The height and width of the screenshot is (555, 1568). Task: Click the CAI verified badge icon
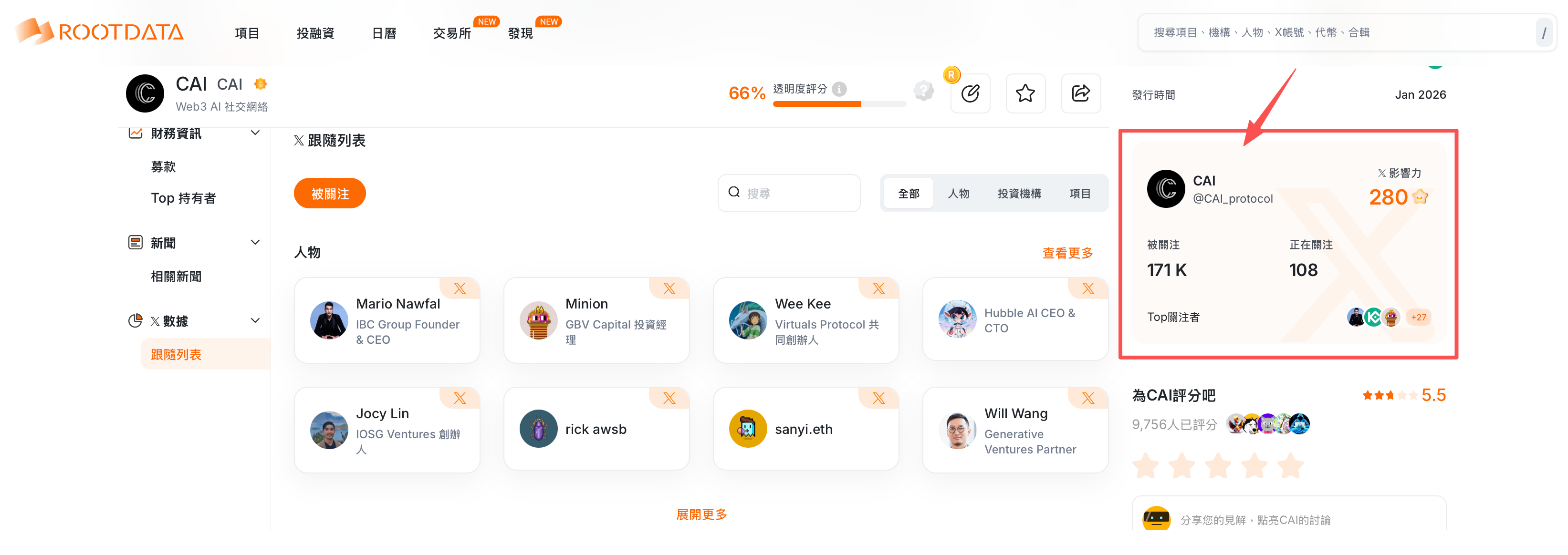point(261,84)
